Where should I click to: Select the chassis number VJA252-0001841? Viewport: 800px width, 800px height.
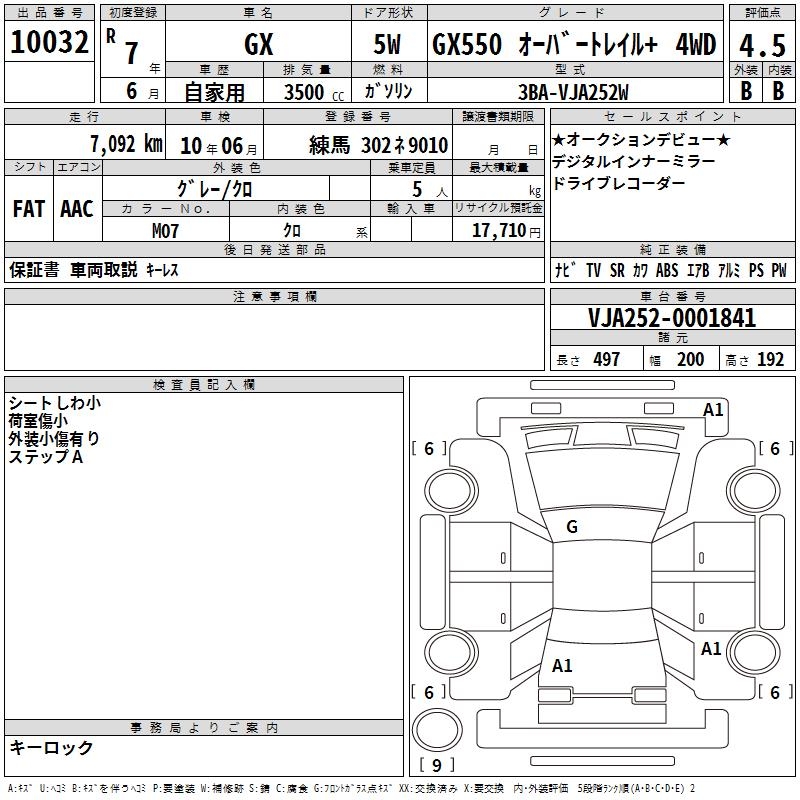tap(672, 318)
